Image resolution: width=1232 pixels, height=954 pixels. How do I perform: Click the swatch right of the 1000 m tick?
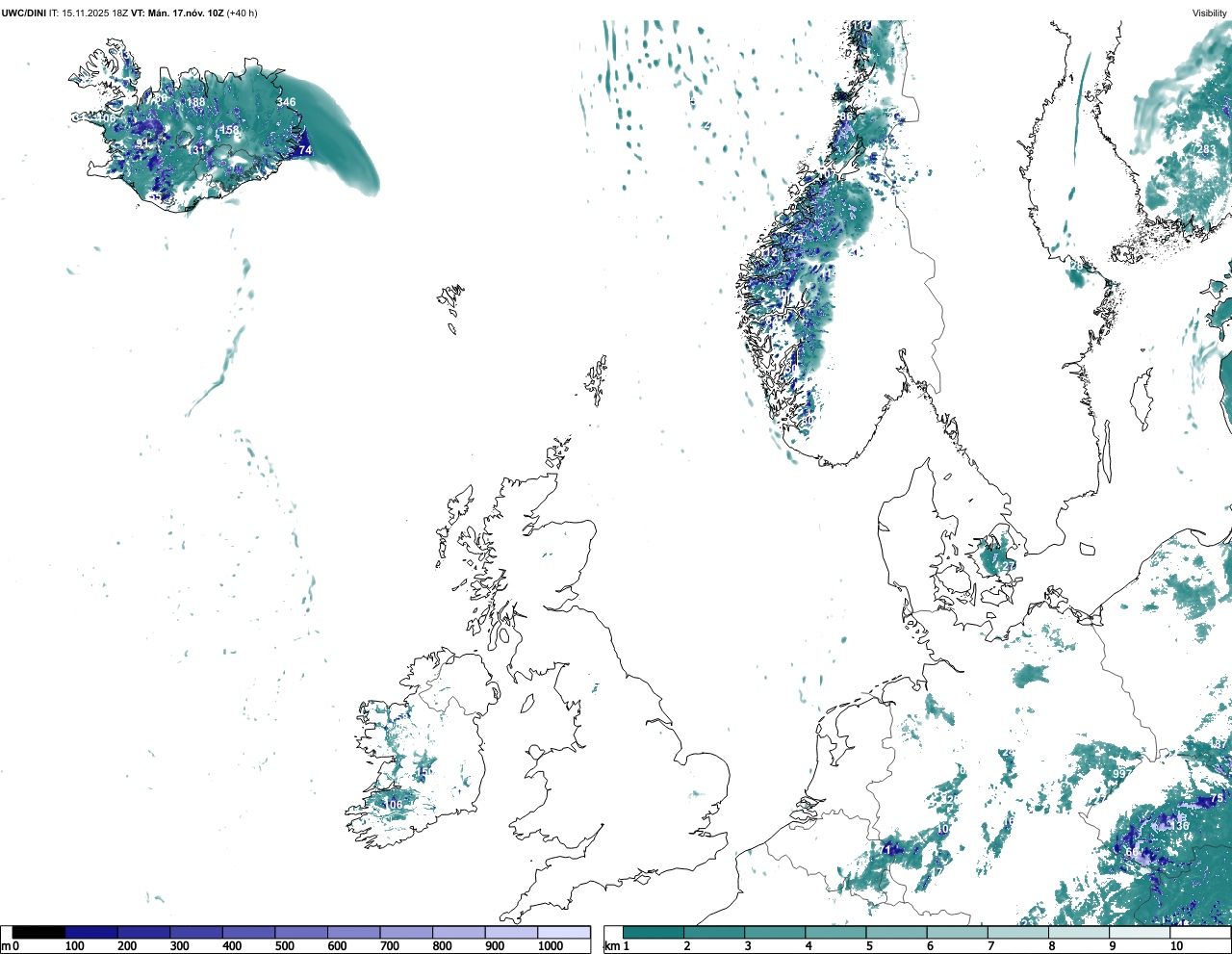coord(563,932)
